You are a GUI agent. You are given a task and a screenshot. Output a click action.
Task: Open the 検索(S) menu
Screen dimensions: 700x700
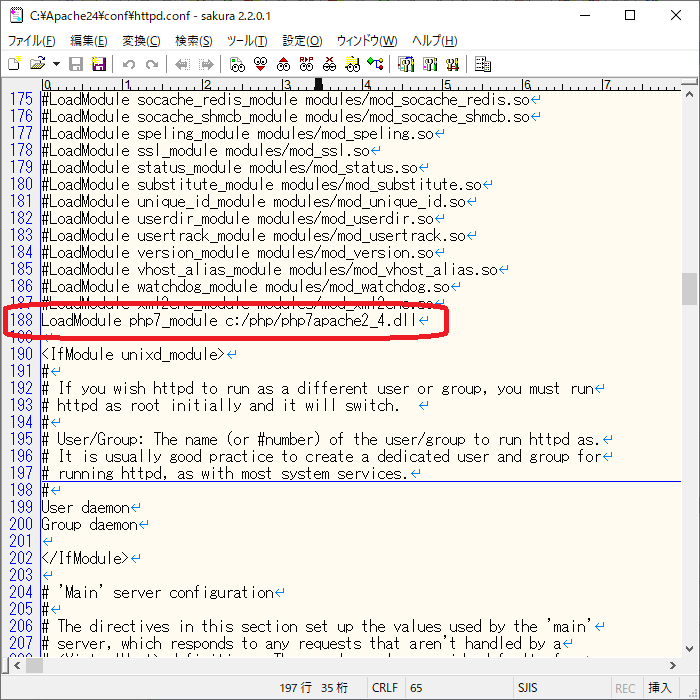point(193,41)
